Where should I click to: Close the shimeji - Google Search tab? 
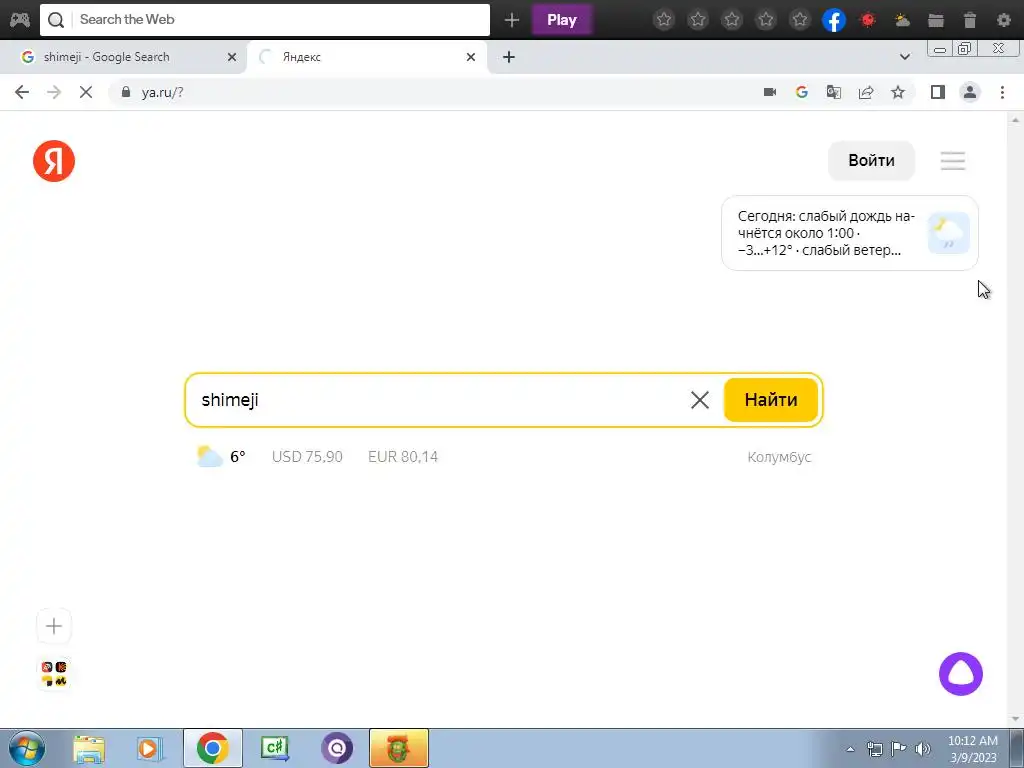coord(231,57)
